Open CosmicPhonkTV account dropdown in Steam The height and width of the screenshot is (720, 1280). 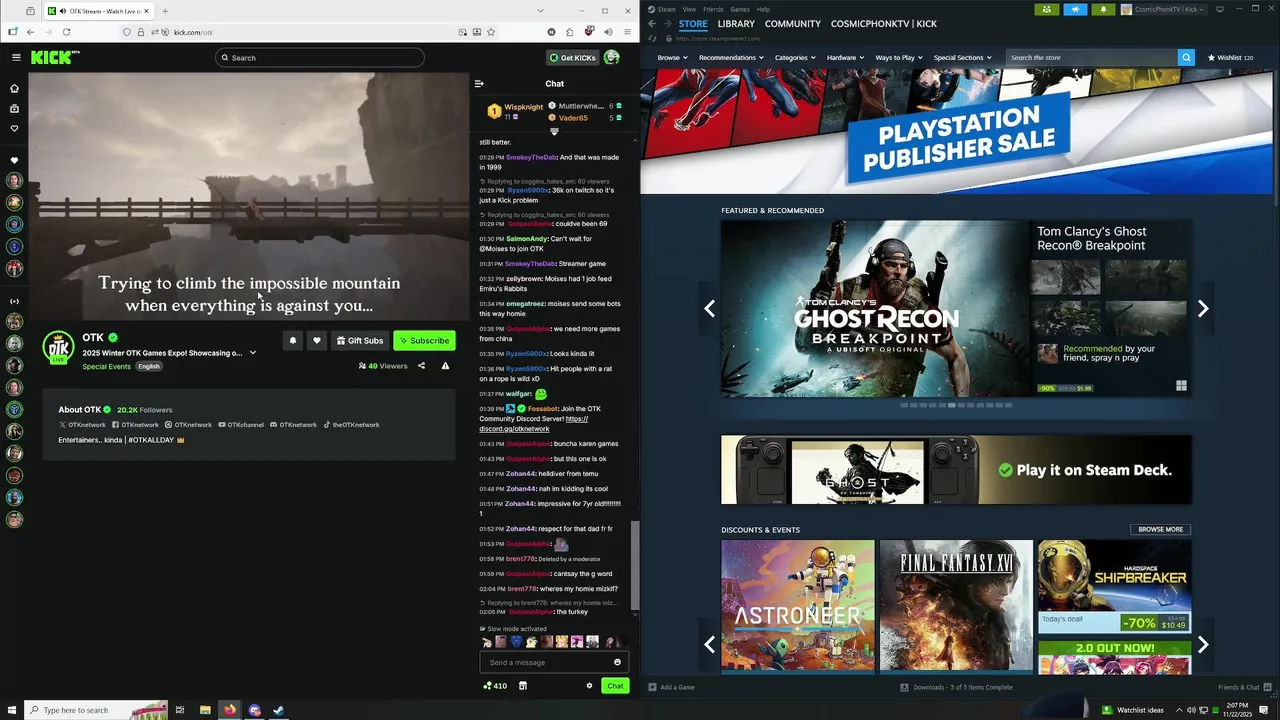pos(1164,9)
